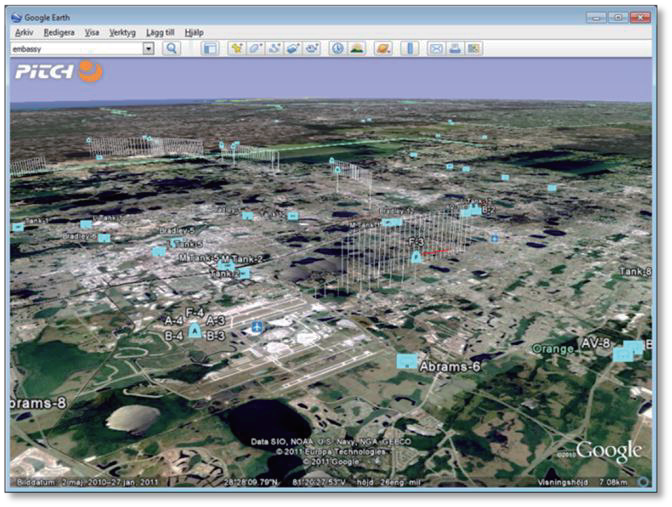Click the latitude coordinate readout
The width and height of the screenshot is (672, 507).
tap(251, 482)
